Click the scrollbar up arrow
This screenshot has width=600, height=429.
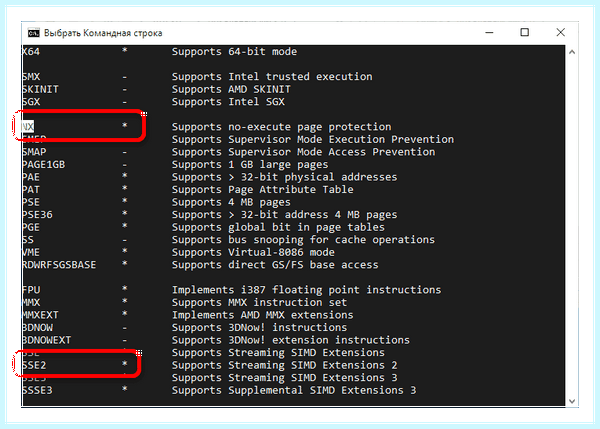click(x=572, y=52)
